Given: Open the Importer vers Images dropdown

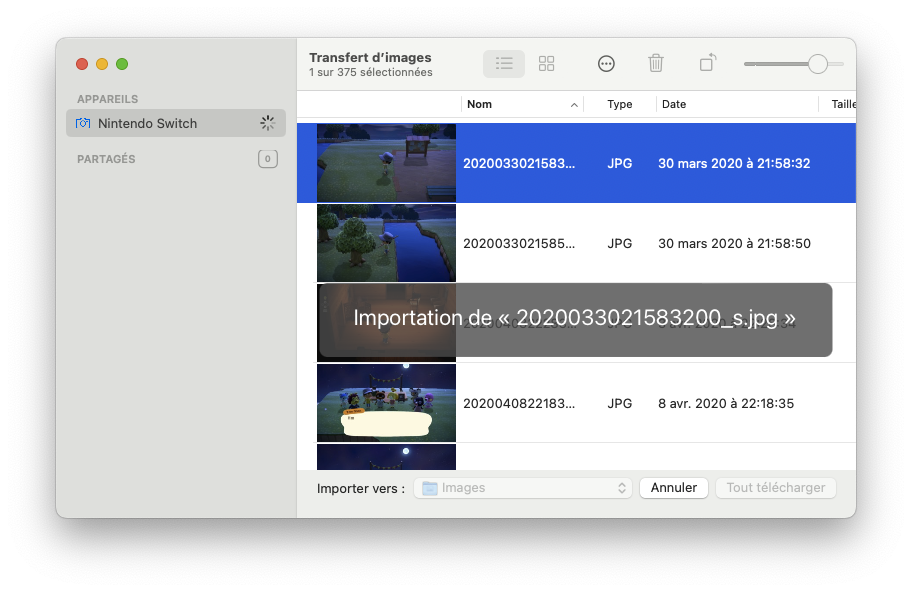Looking at the screenshot, I should pyautogui.click(x=523, y=488).
